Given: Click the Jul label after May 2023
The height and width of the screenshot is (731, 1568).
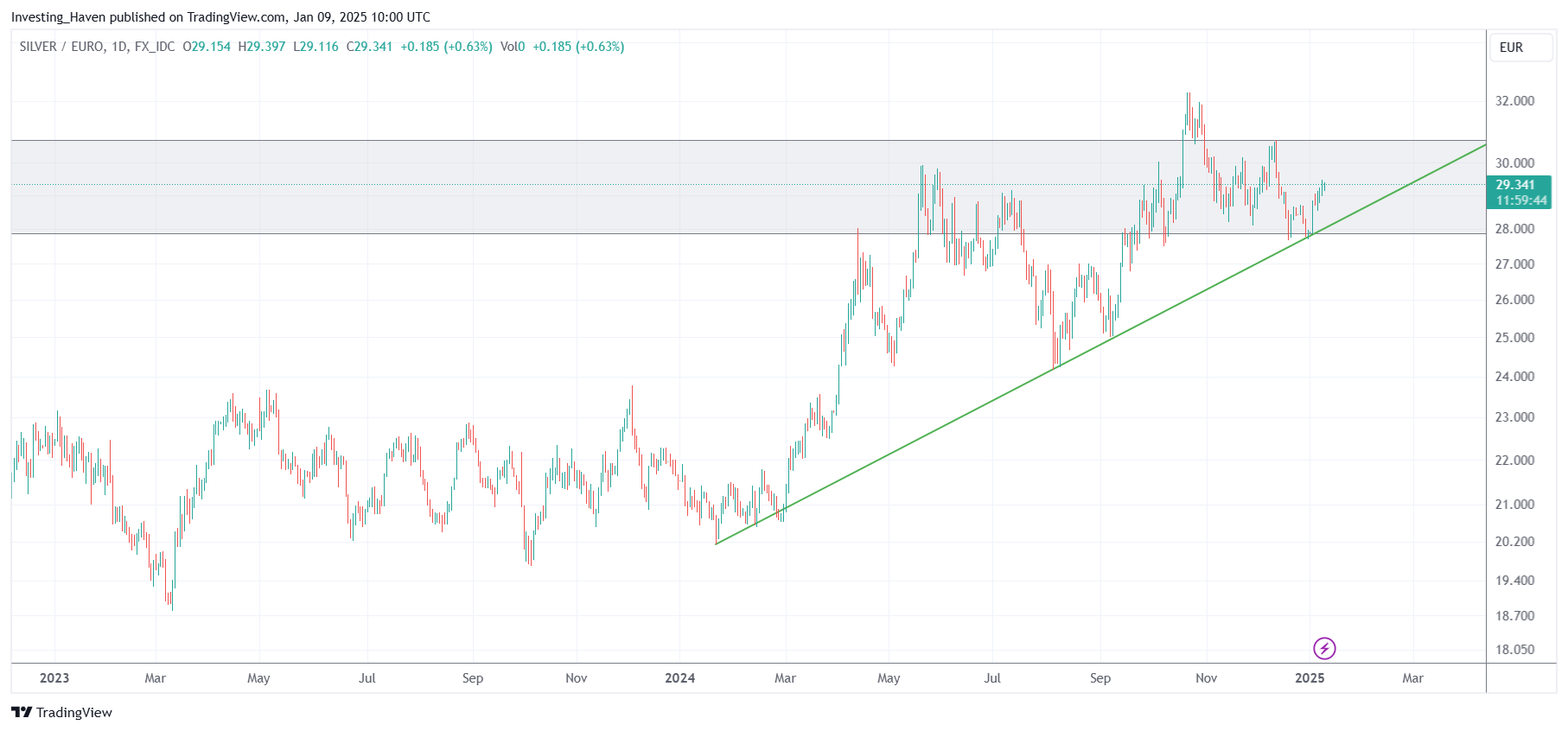Looking at the screenshot, I should coord(367,678).
